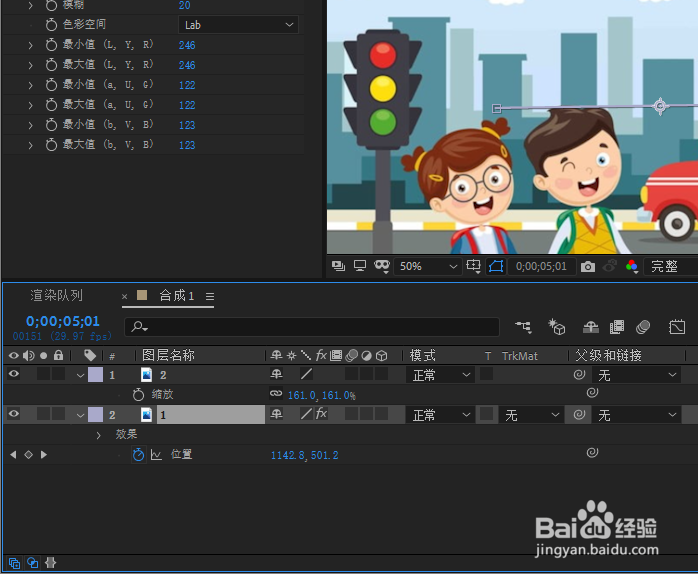Toggle the fx effects switch on layer 2

pyautogui.click(x=322, y=414)
